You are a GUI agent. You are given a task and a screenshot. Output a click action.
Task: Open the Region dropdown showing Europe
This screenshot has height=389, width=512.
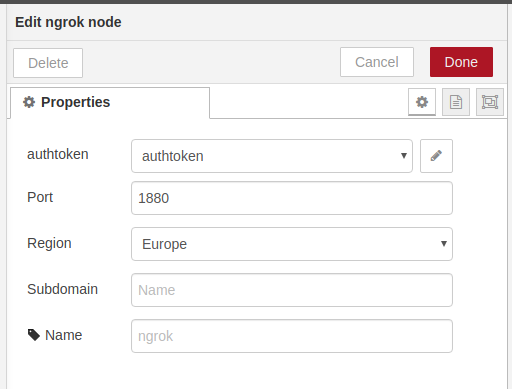point(292,244)
